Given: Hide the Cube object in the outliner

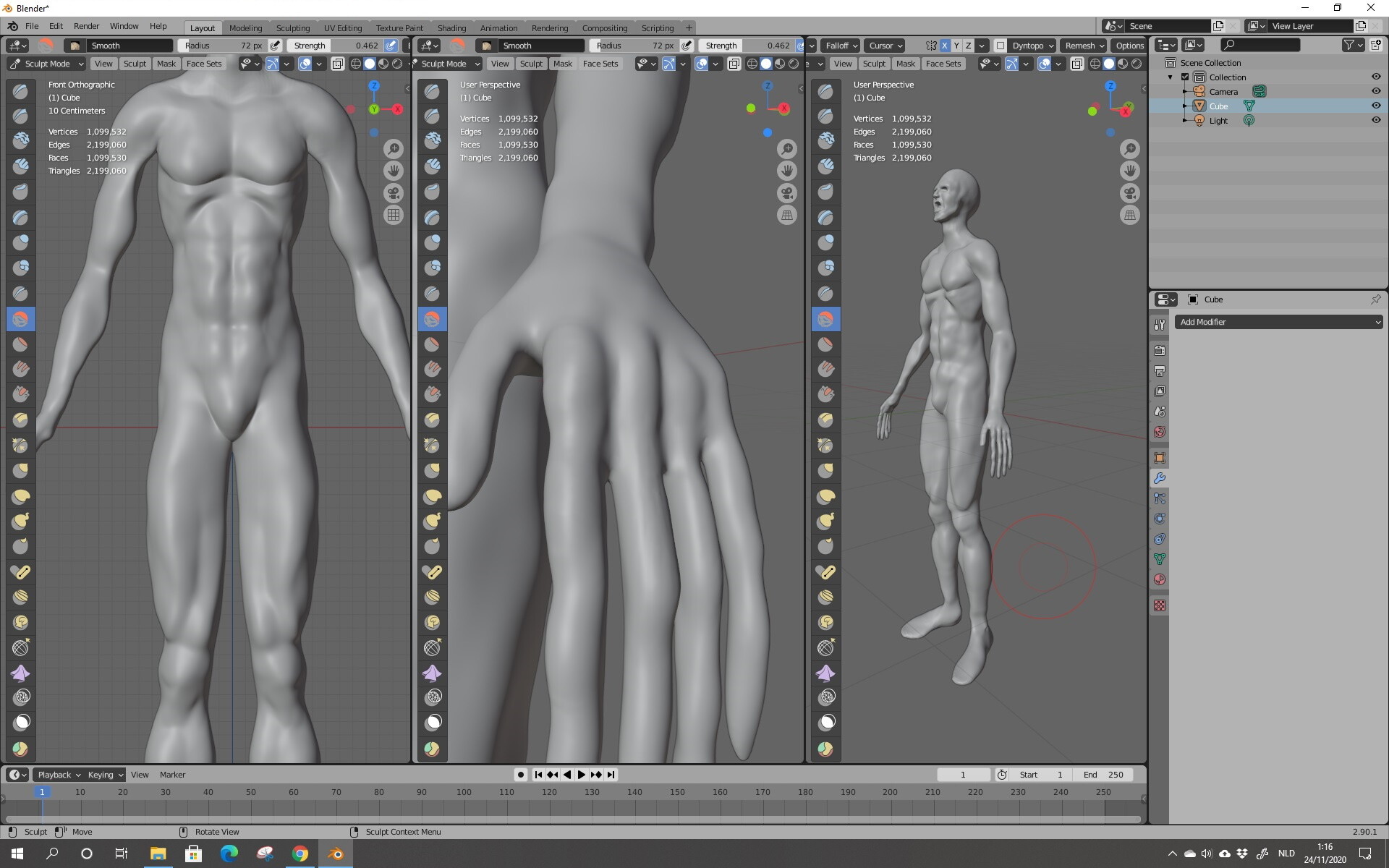Looking at the screenshot, I should tap(1375, 106).
